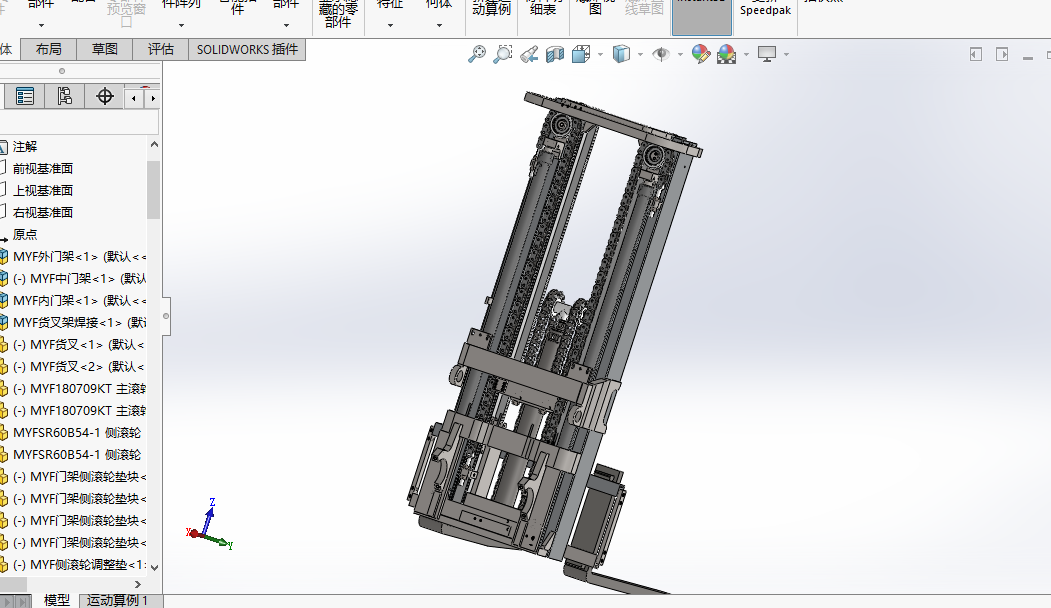Switch to the 草图 tab

(x=105, y=49)
